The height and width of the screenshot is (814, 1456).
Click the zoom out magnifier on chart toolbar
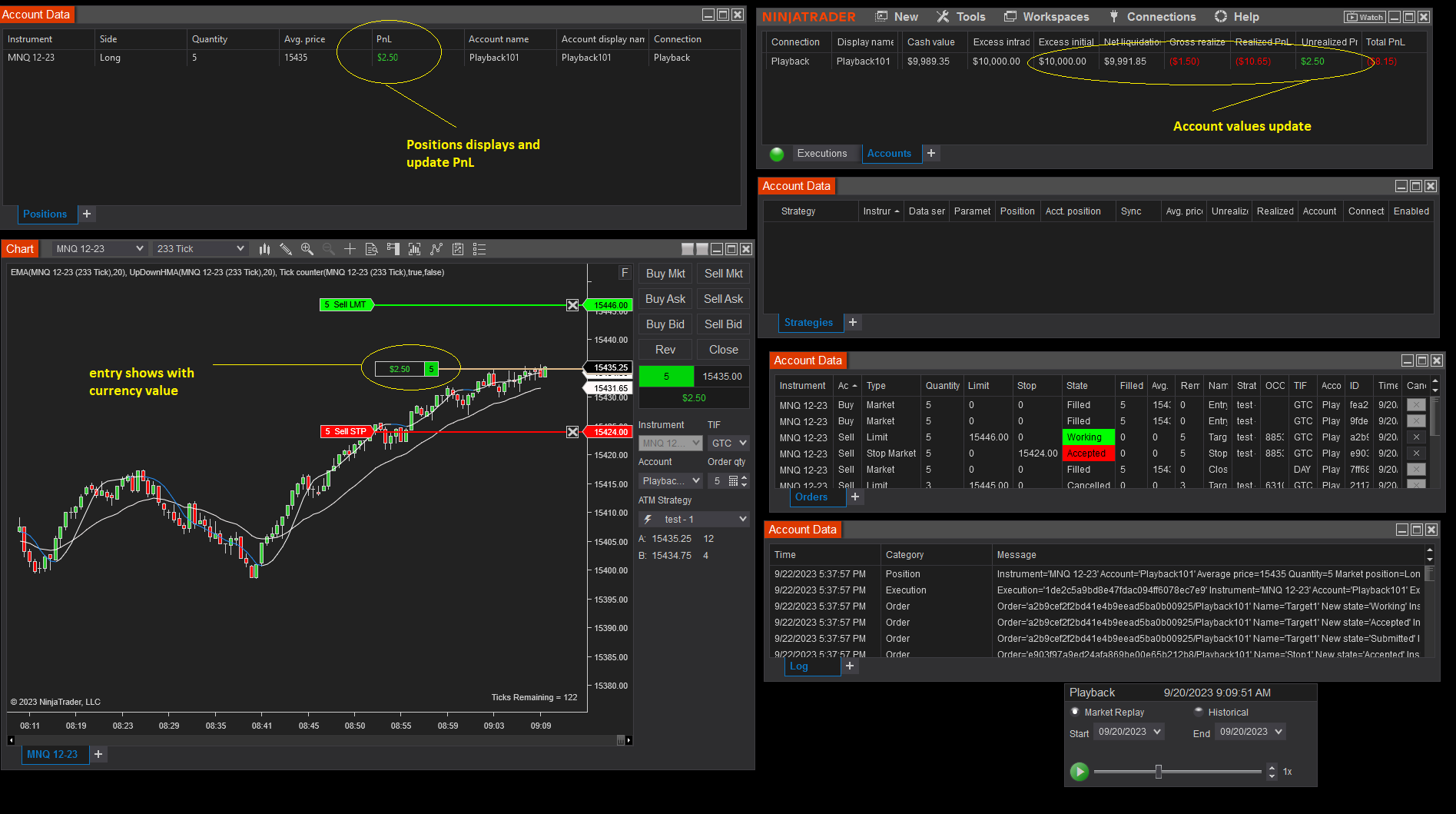329,249
